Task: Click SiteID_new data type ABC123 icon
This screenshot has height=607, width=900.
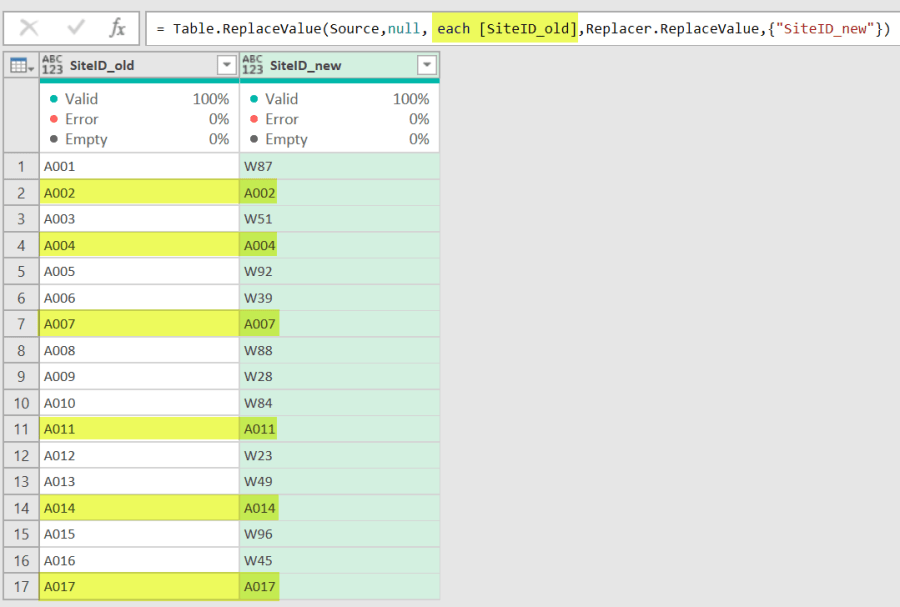Action: pos(253,65)
